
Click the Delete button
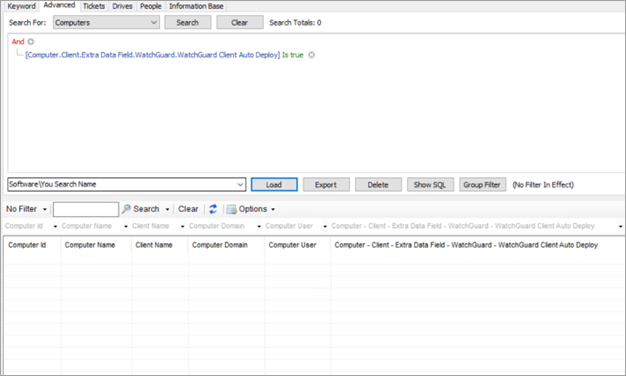[x=378, y=184]
